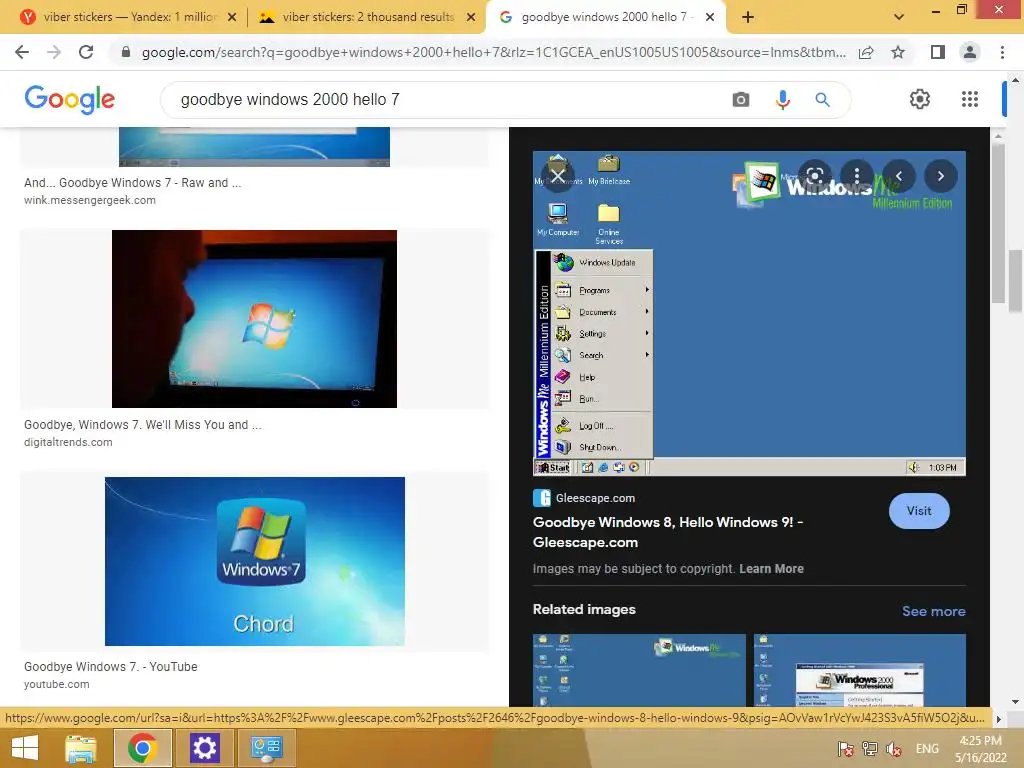
Task: Open the Settings gear taskbar app
Action: pyautogui.click(x=204, y=748)
